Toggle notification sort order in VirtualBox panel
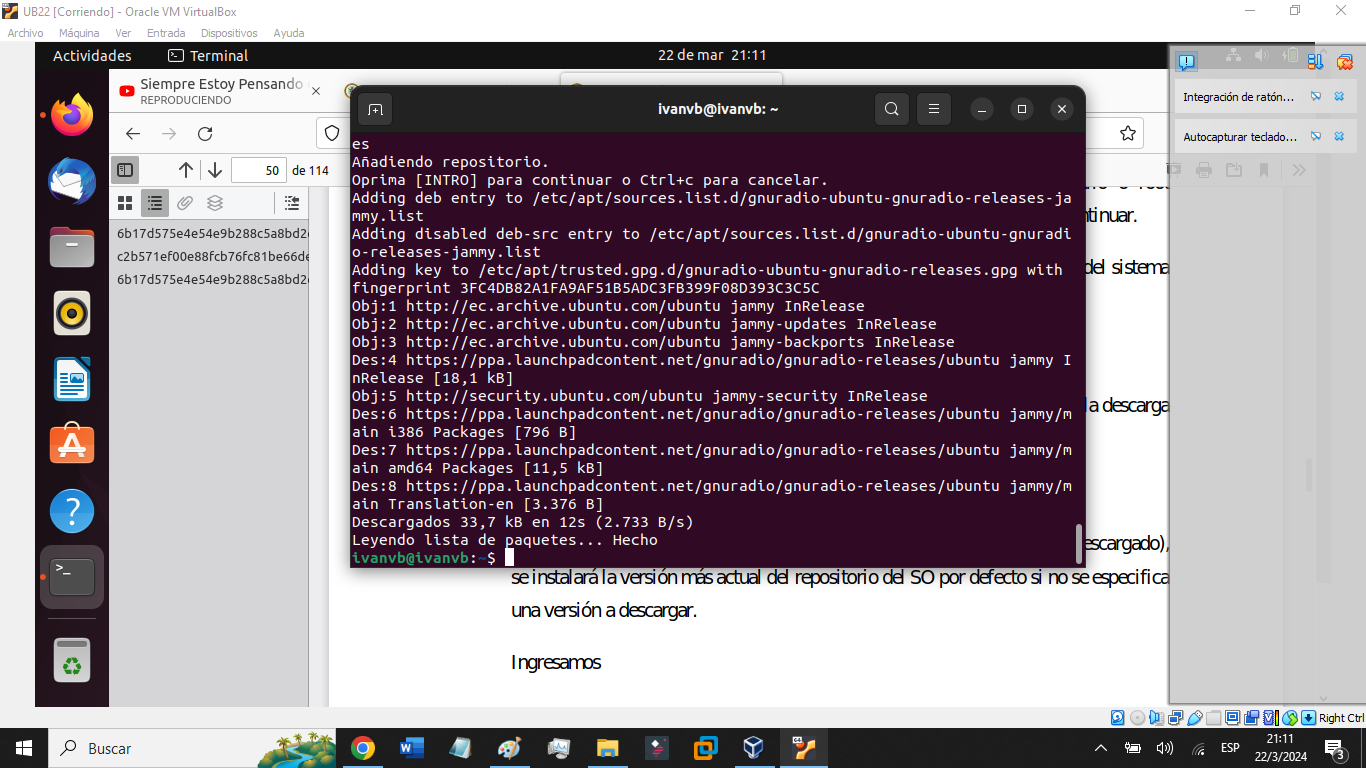 click(x=1316, y=62)
